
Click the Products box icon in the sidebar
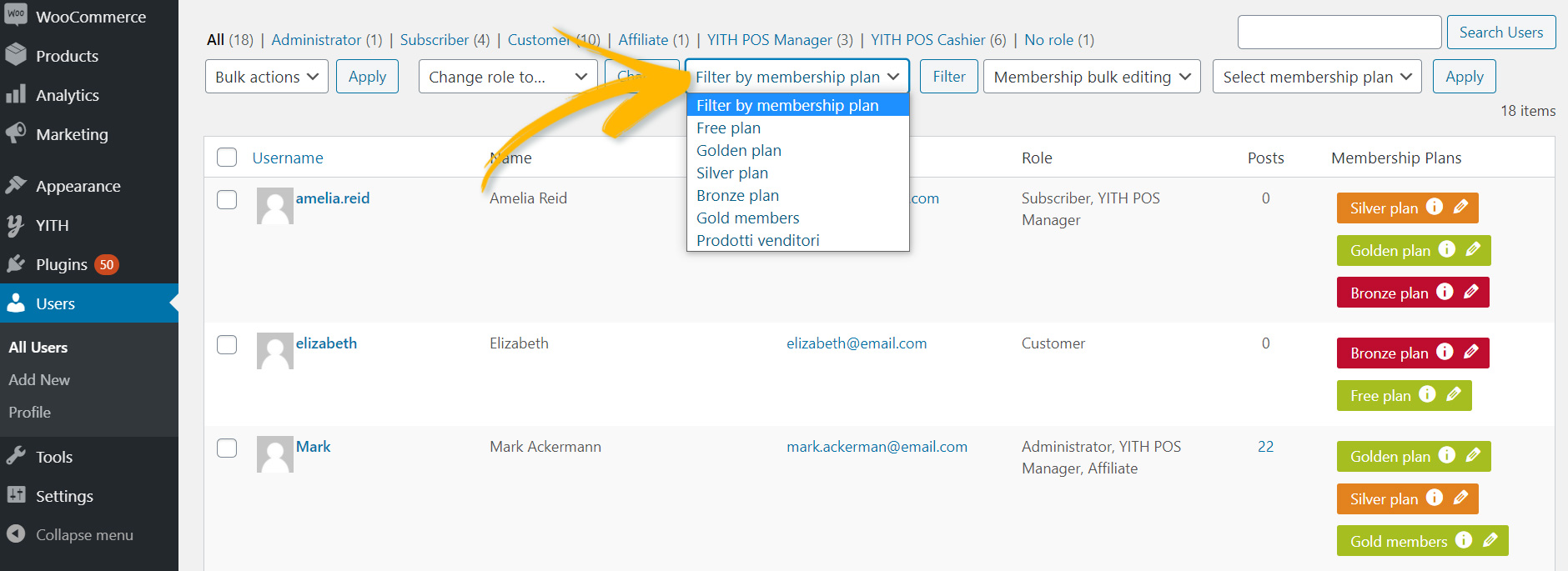click(x=16, y=55)
